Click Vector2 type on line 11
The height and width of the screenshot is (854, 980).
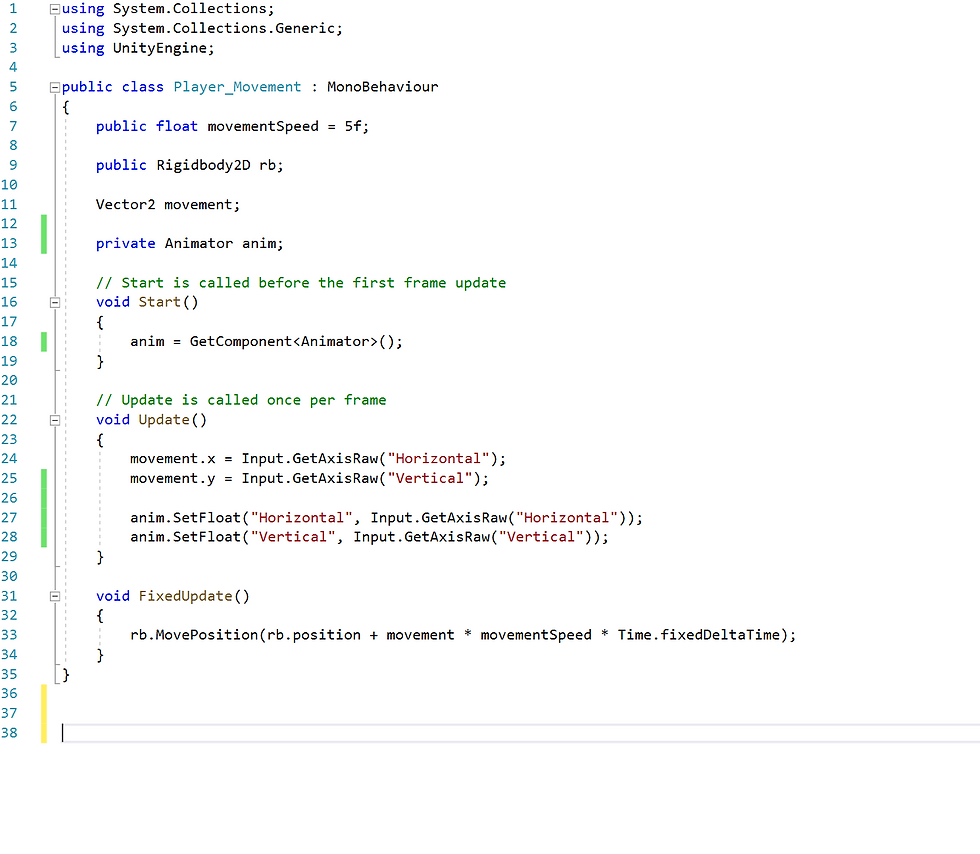pyautogui.click(x=125, y=204)
